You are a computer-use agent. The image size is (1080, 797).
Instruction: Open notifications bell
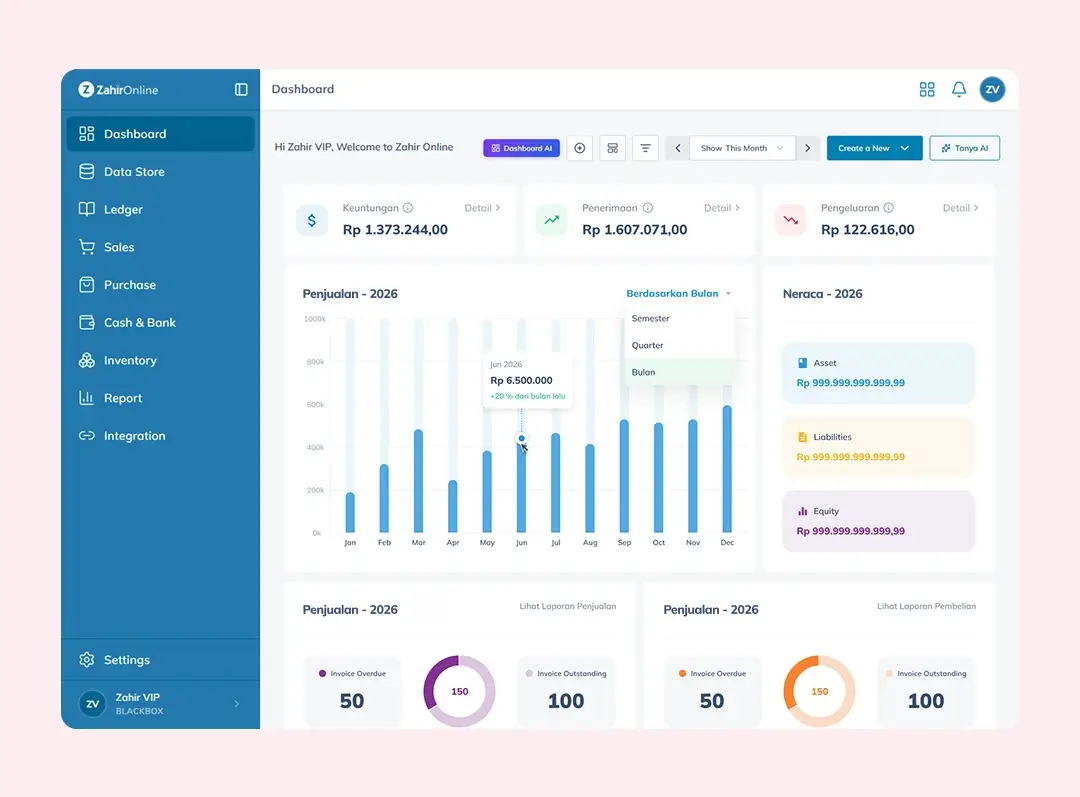click(959, 90)
